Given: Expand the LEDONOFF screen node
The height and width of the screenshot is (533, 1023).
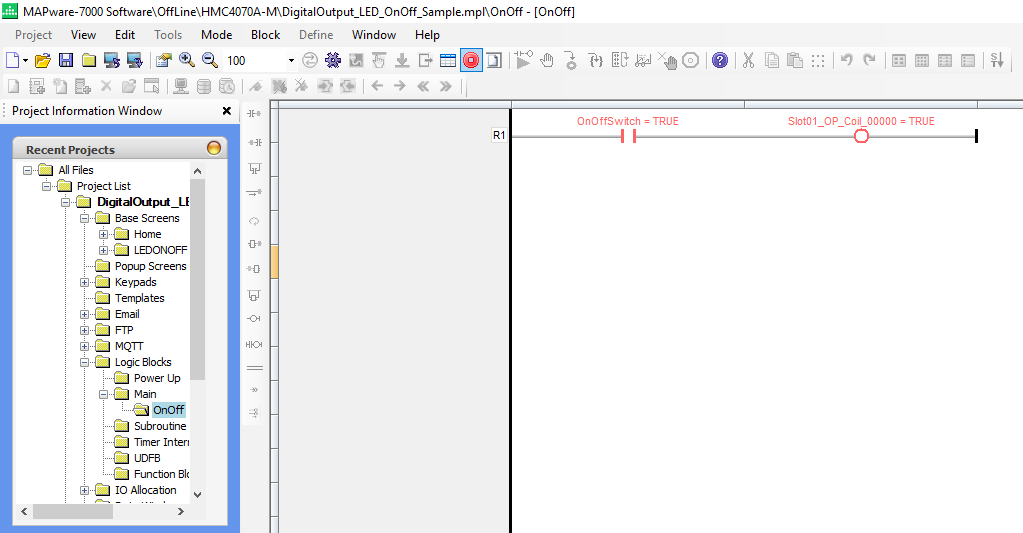Looking at the screenshot, I should tap(103, 250).
